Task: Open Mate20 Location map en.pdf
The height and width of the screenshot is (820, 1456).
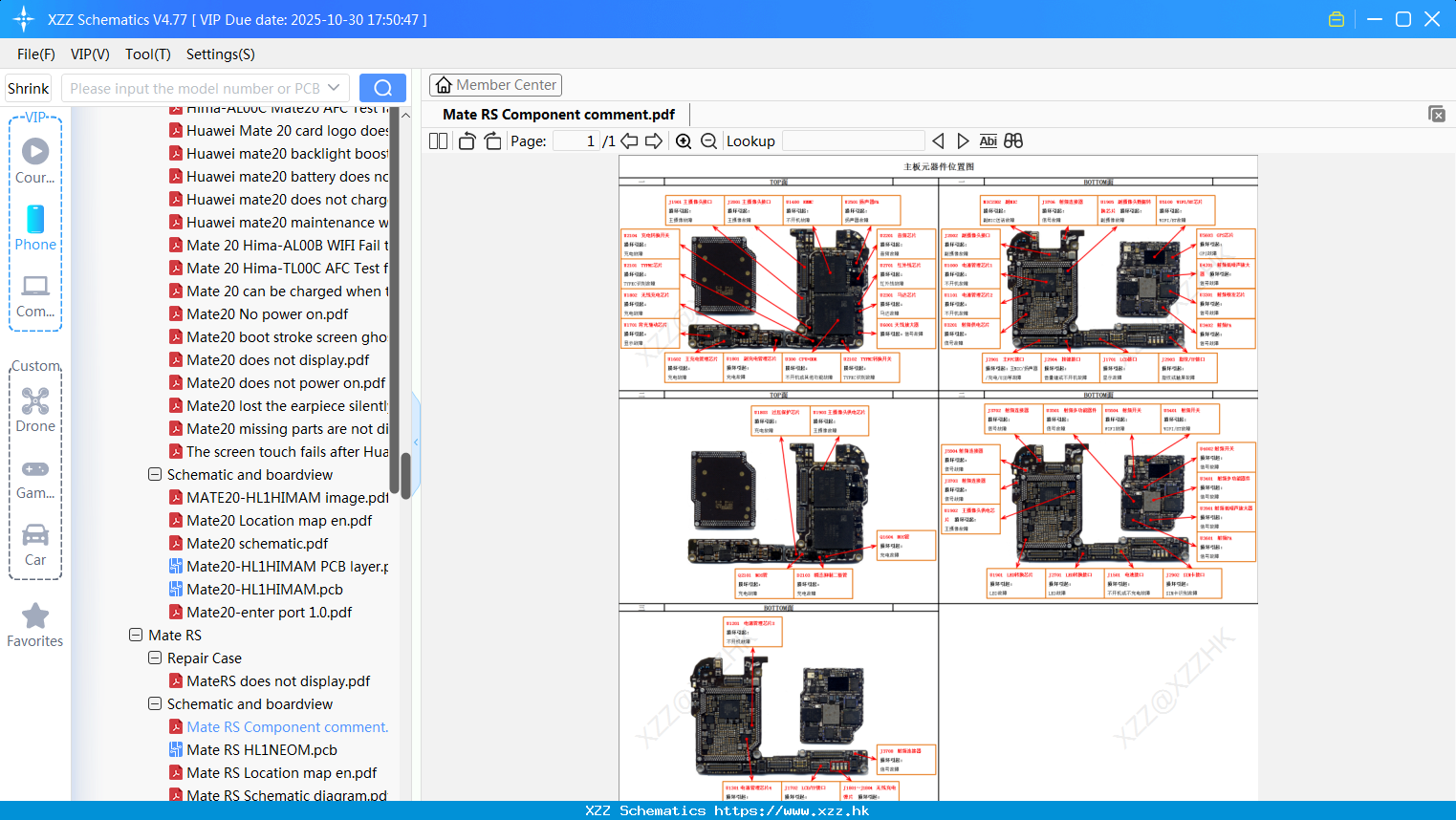Action: 279,520
